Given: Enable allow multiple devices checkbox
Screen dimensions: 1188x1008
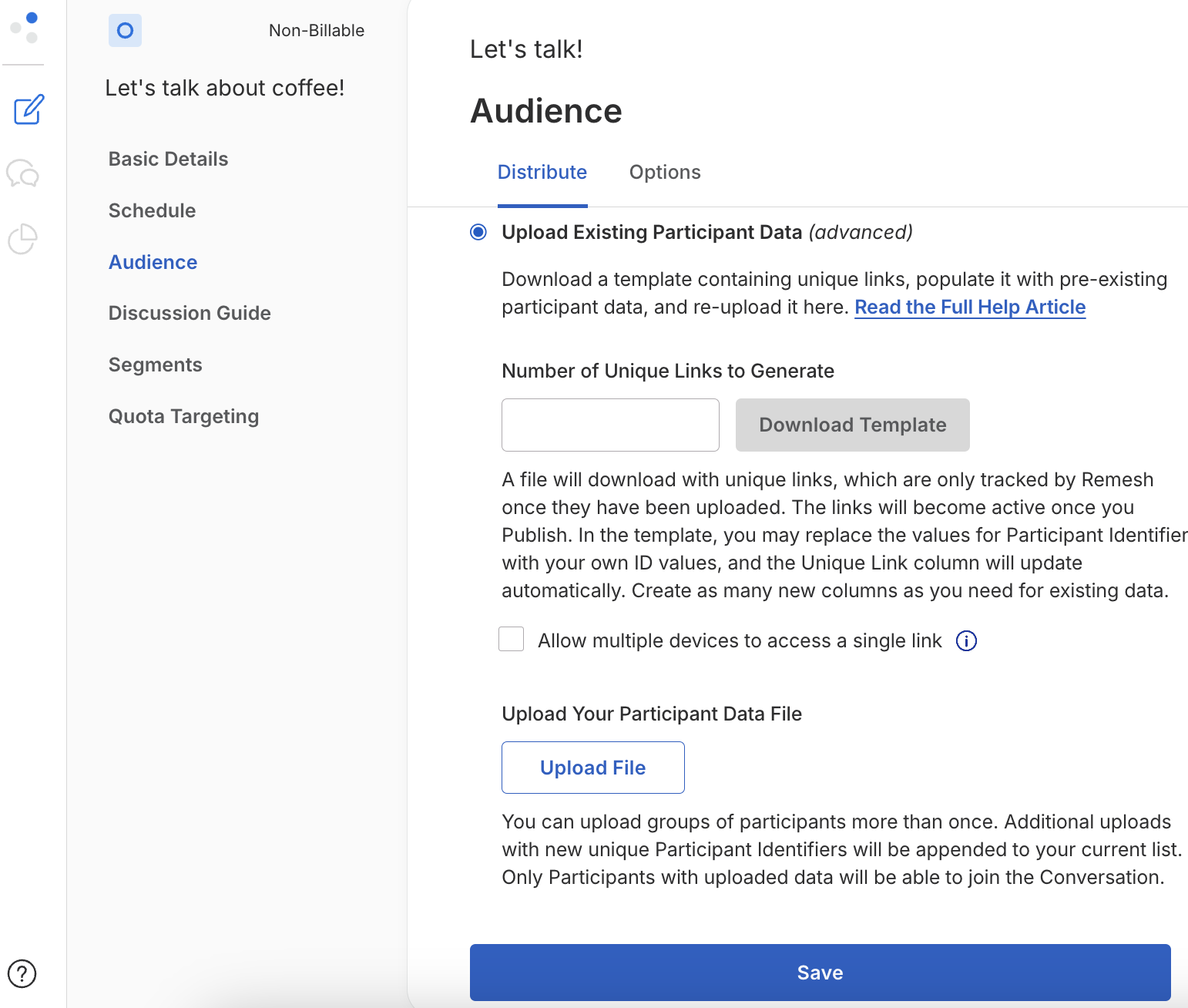Looking at the screenshot, I should [511, 639].
